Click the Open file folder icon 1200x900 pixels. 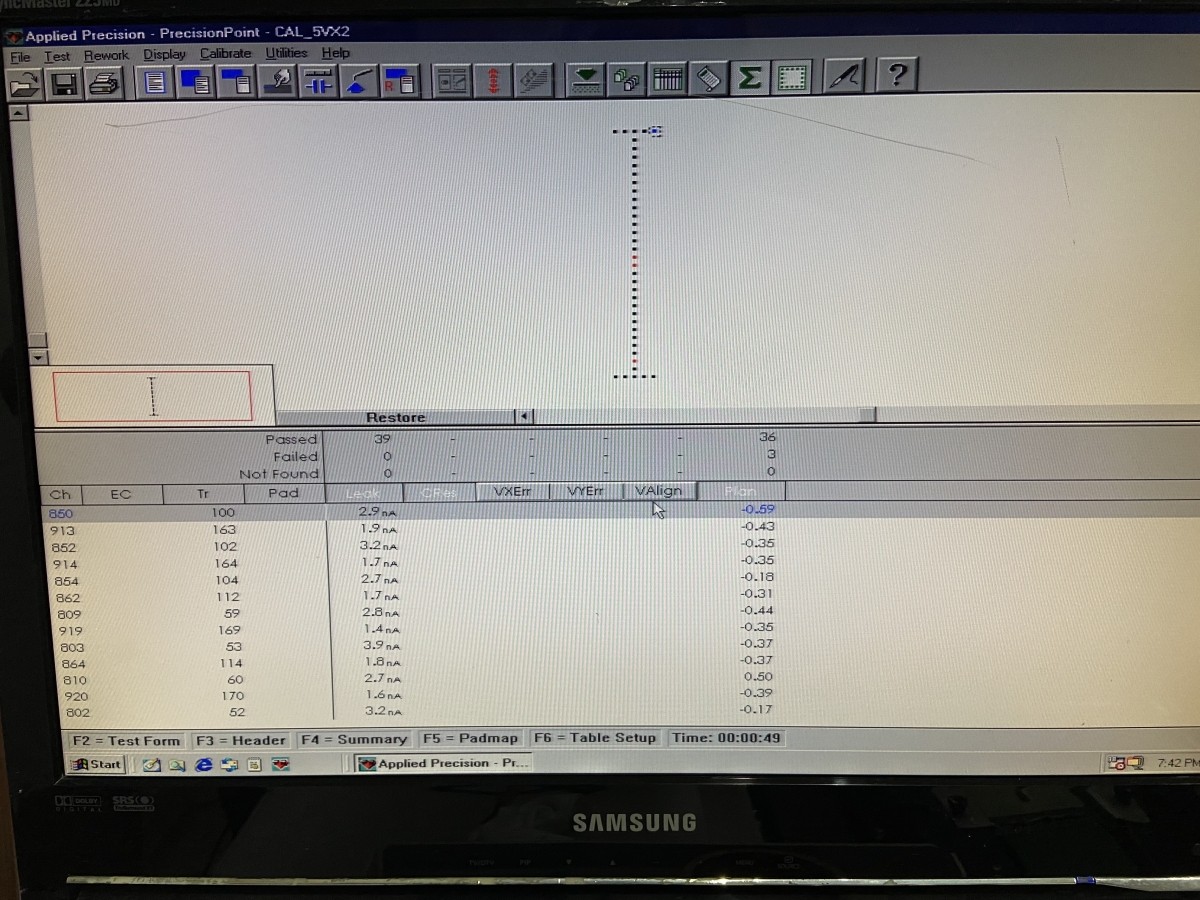[x=24, y=84]
